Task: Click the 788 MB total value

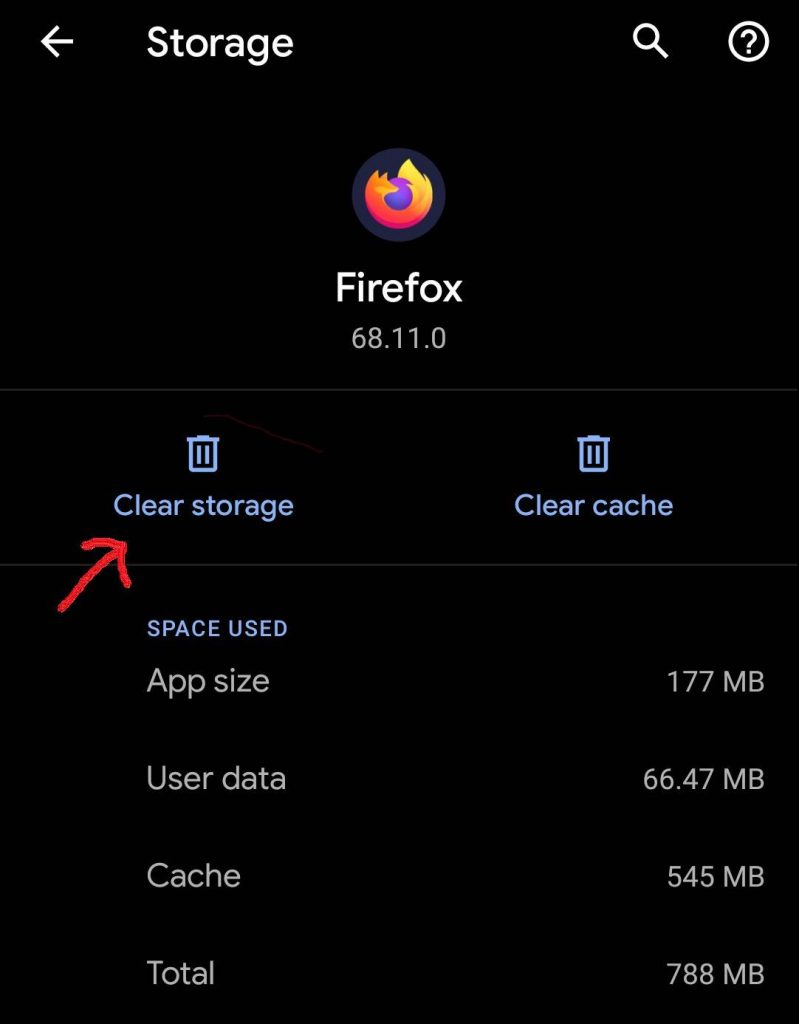Action: pos(715,974)
